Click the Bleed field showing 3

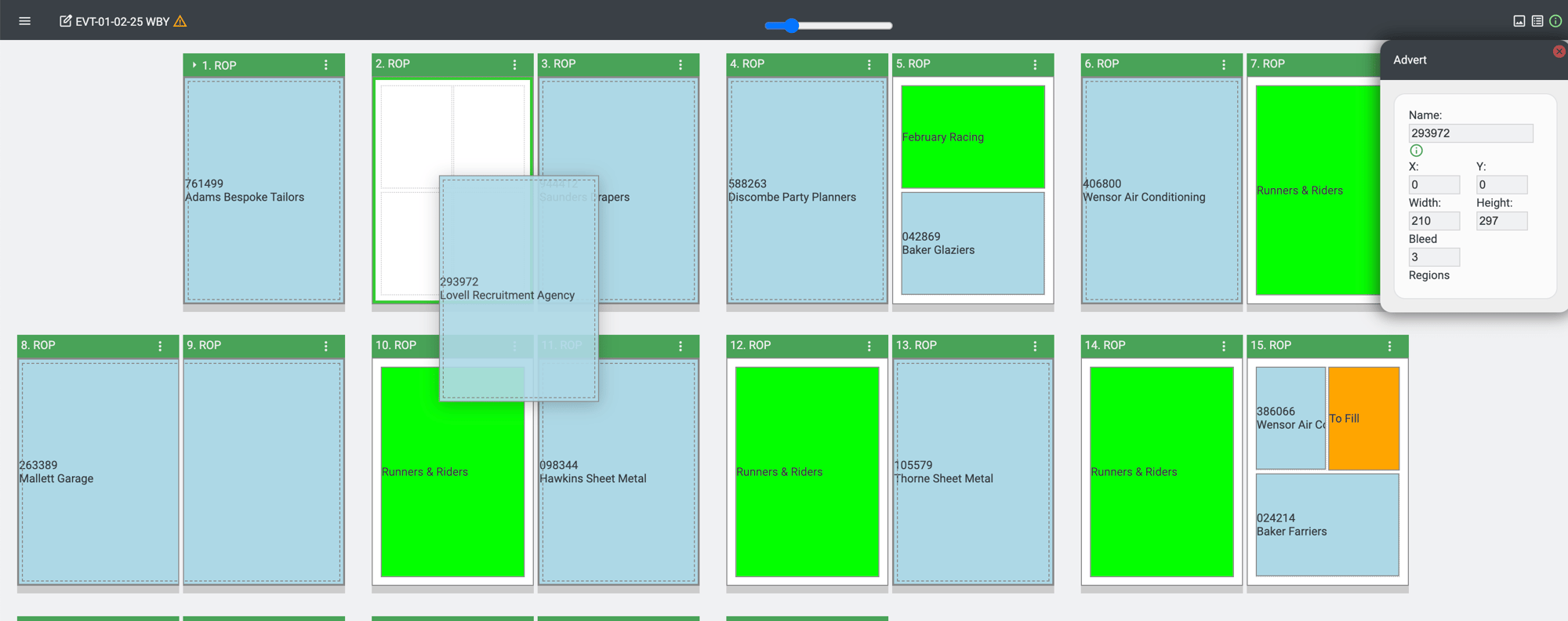click(1434, 257)
